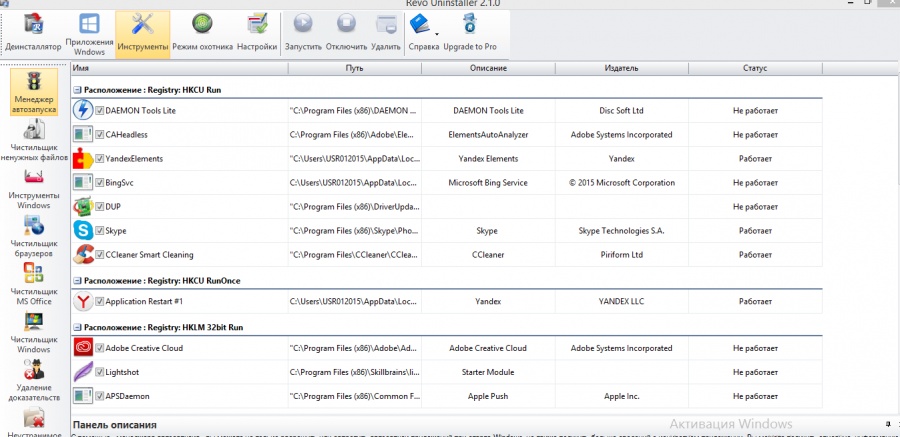This screenshot has width=900, height=437.
Task: Select the Skype Technologies S.A. publisher cell
Action: coord(622,230)
